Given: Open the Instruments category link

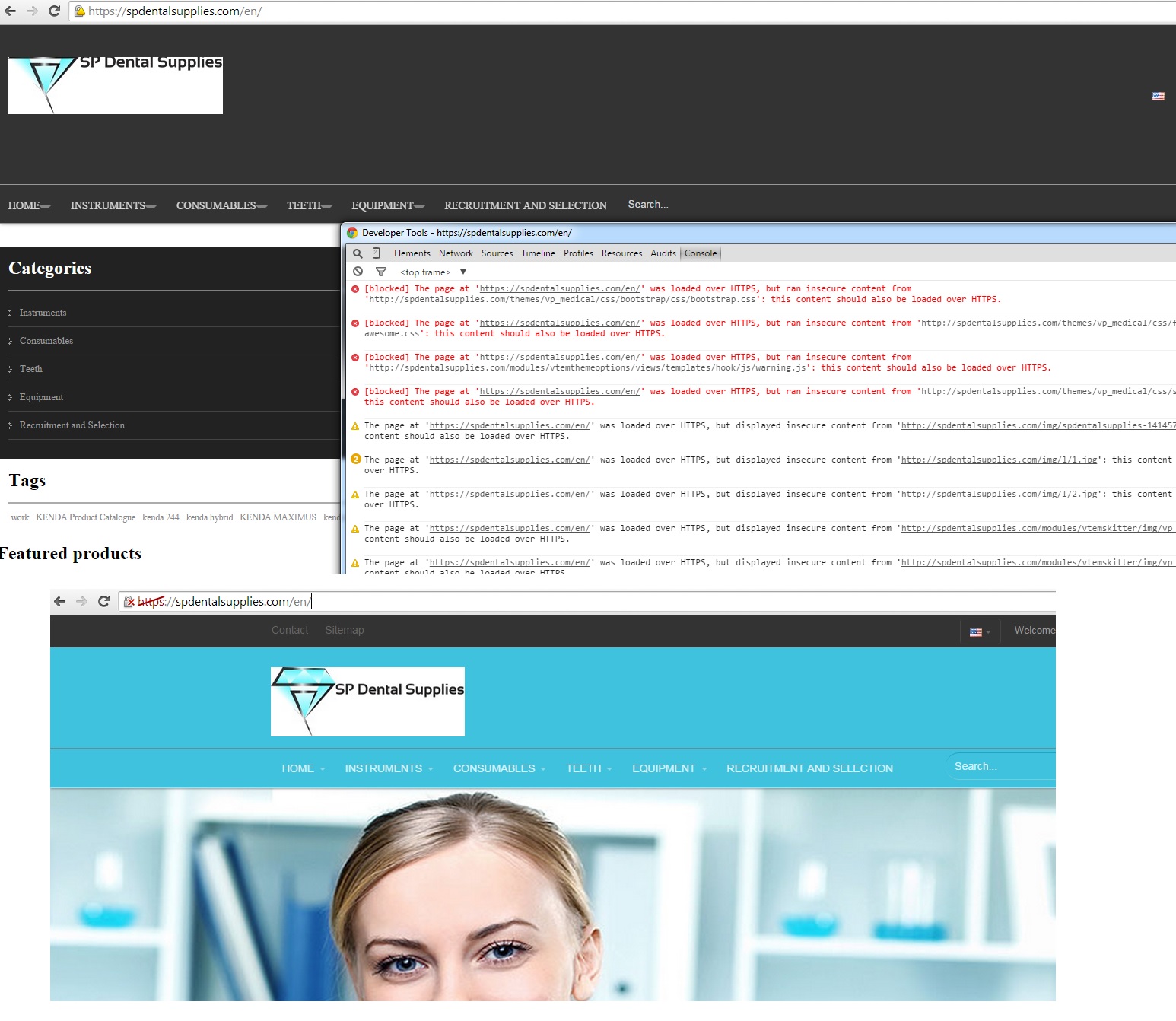Looking at the screenshot, I should pyautogui.click(x=43, y=313).
